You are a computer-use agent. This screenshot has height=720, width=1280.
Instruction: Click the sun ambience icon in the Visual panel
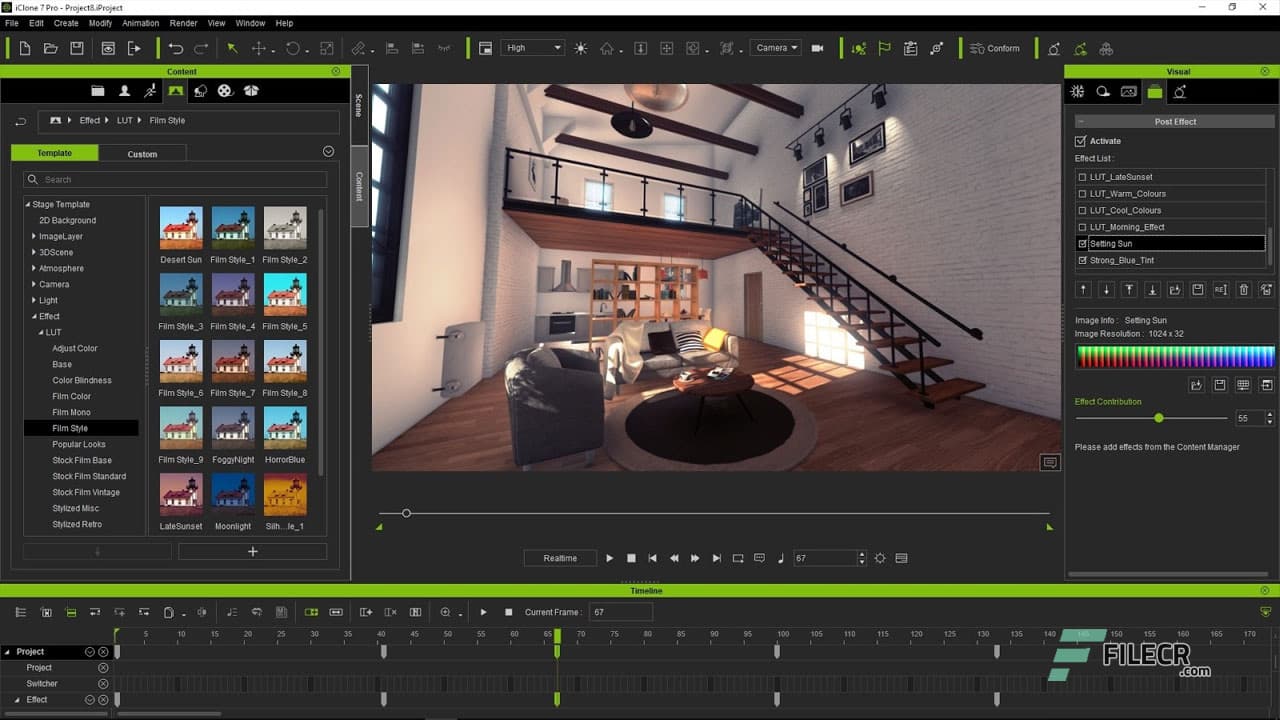point(1077,91)
